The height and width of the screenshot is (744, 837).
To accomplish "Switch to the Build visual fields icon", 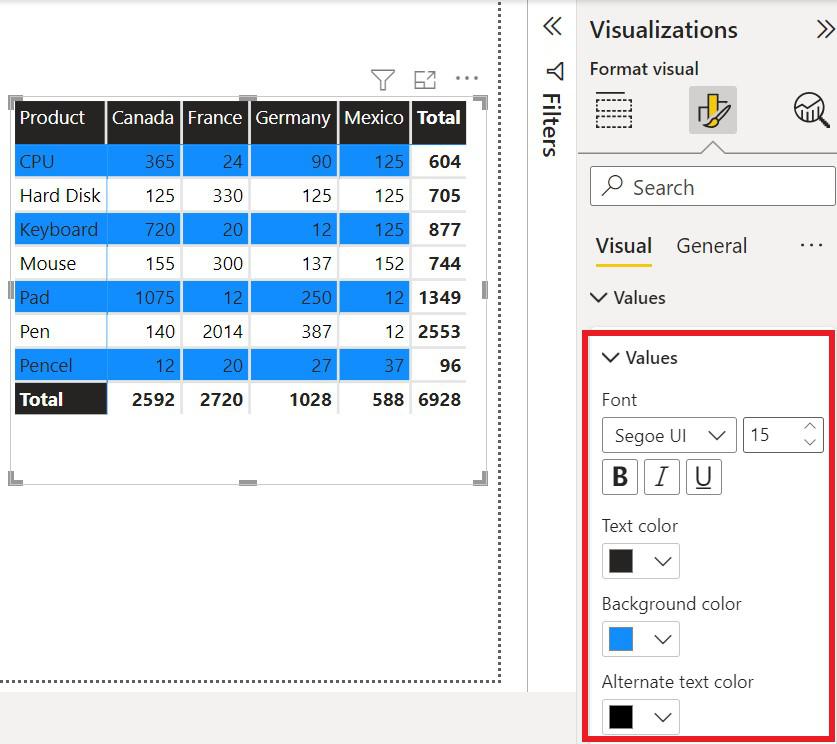I will 614,110.
